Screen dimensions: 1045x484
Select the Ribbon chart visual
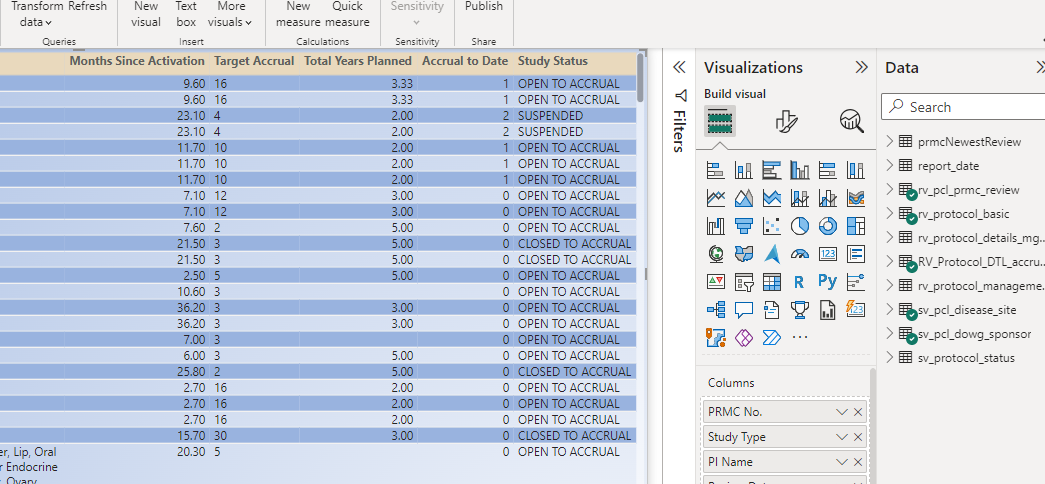[x=856, y=198]
